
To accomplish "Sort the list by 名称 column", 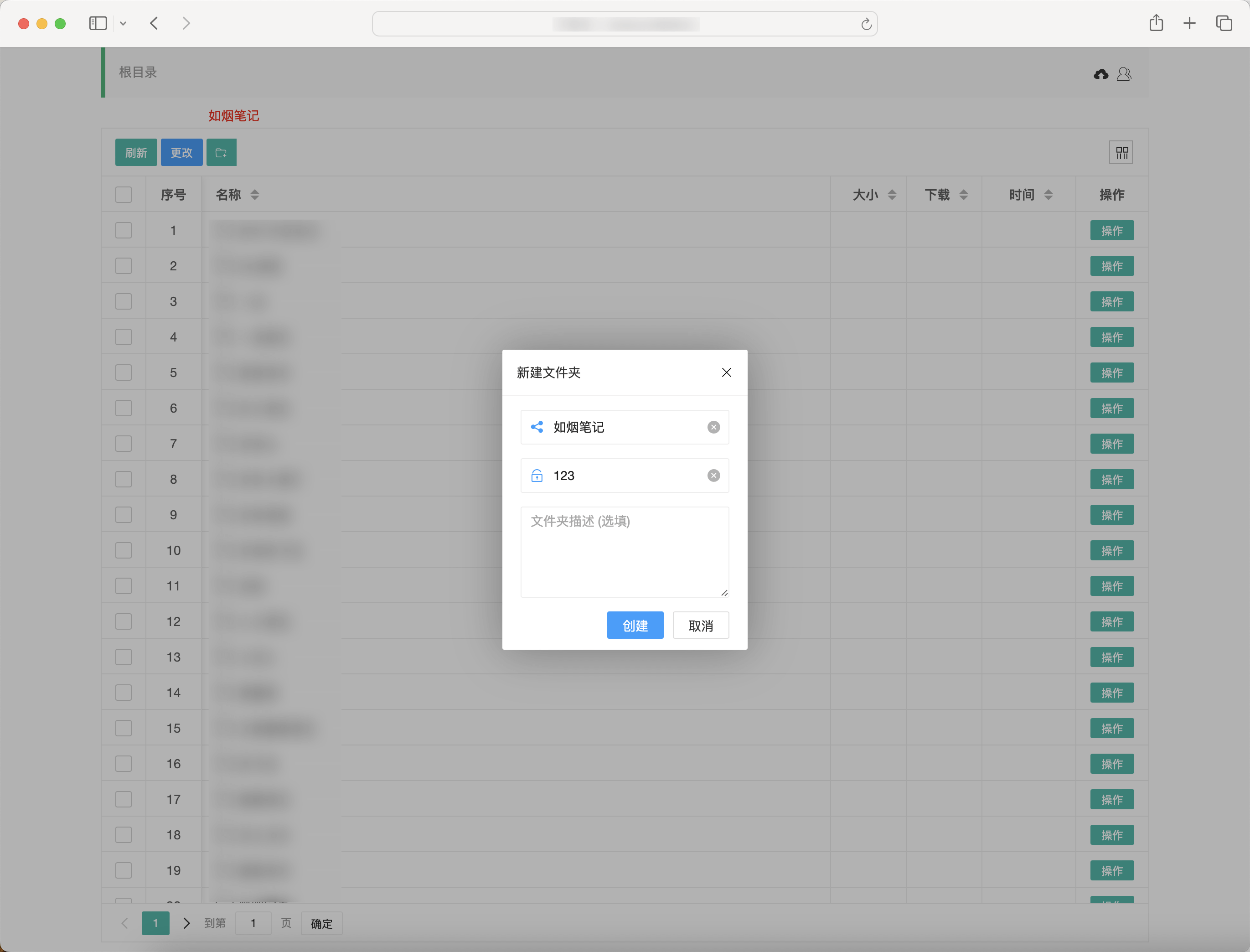I will (254, 194).
